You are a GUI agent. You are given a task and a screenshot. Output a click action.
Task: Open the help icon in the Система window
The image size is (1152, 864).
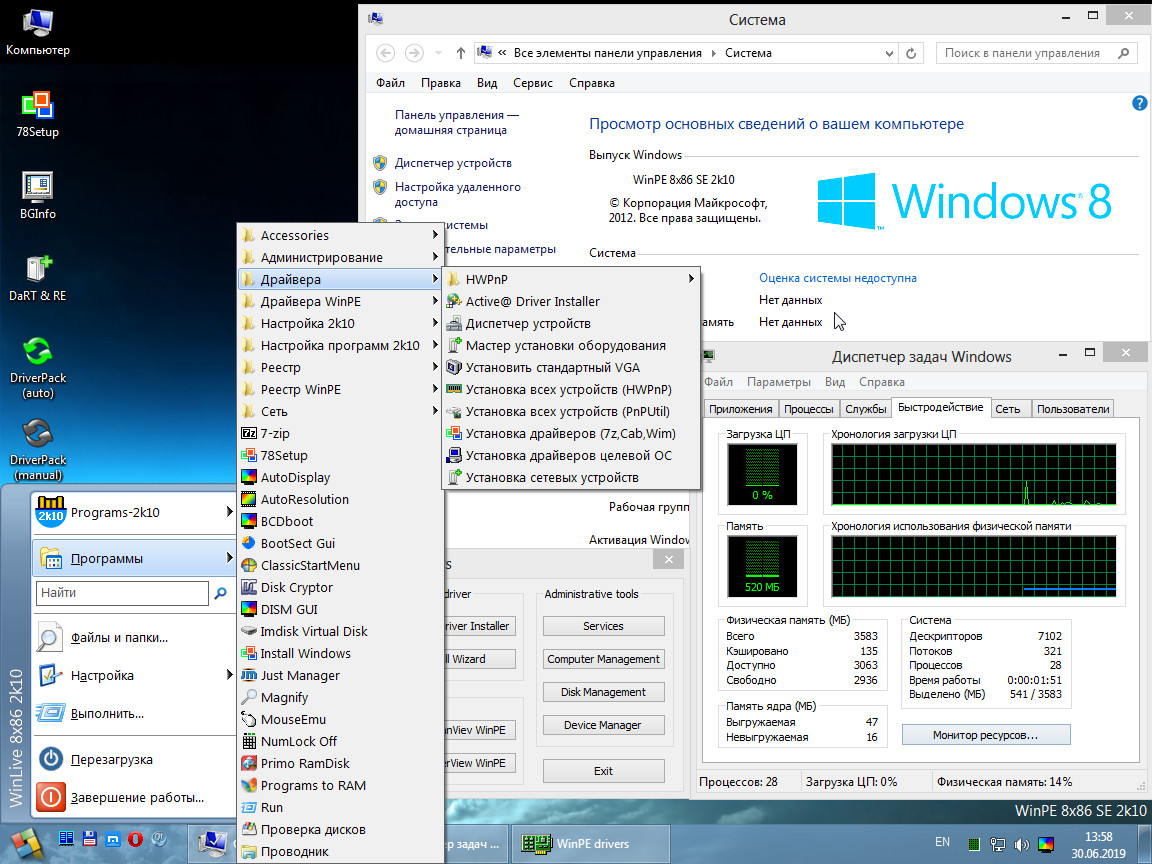click(x=1139, y=103)
